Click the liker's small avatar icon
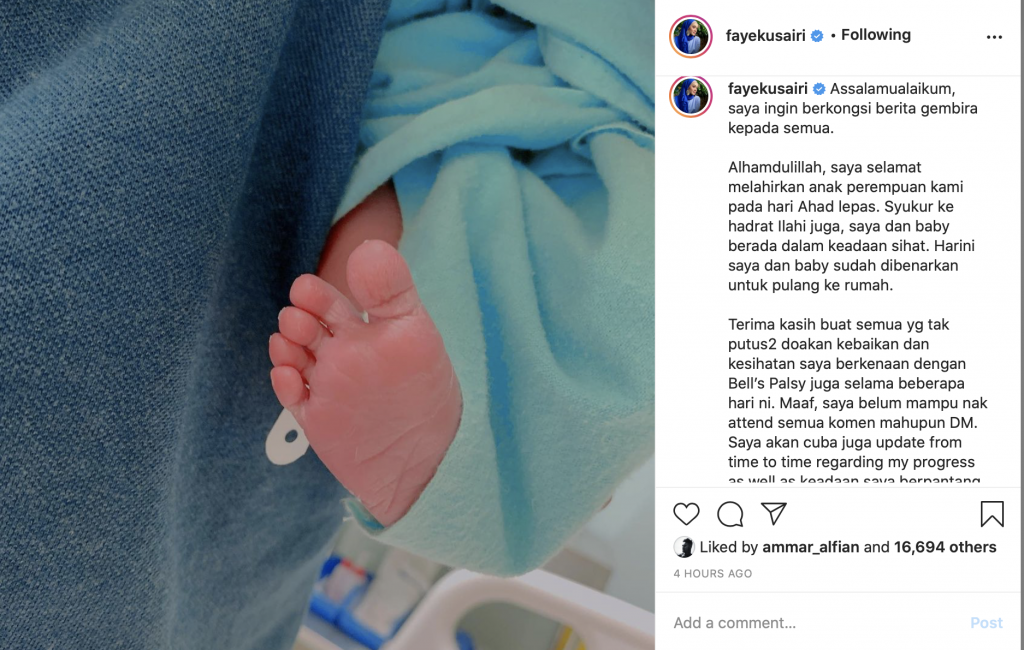 point(684,547)
